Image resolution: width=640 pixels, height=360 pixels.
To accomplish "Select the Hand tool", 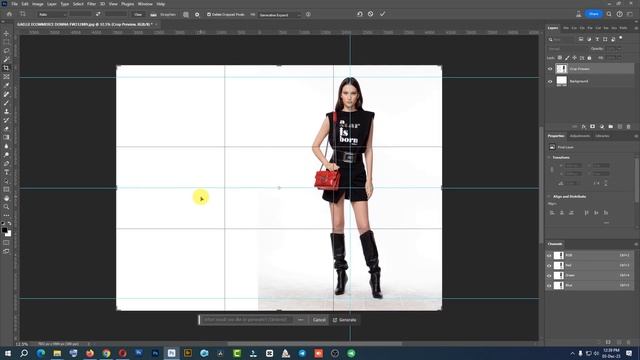I will [x=6, y=198].
